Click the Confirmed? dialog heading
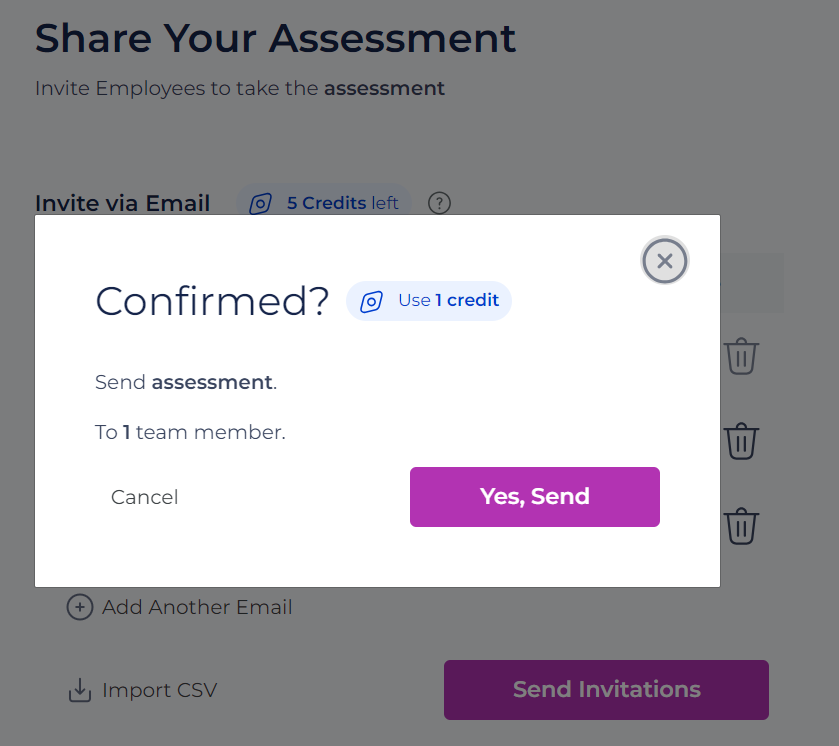 point(212,301)
